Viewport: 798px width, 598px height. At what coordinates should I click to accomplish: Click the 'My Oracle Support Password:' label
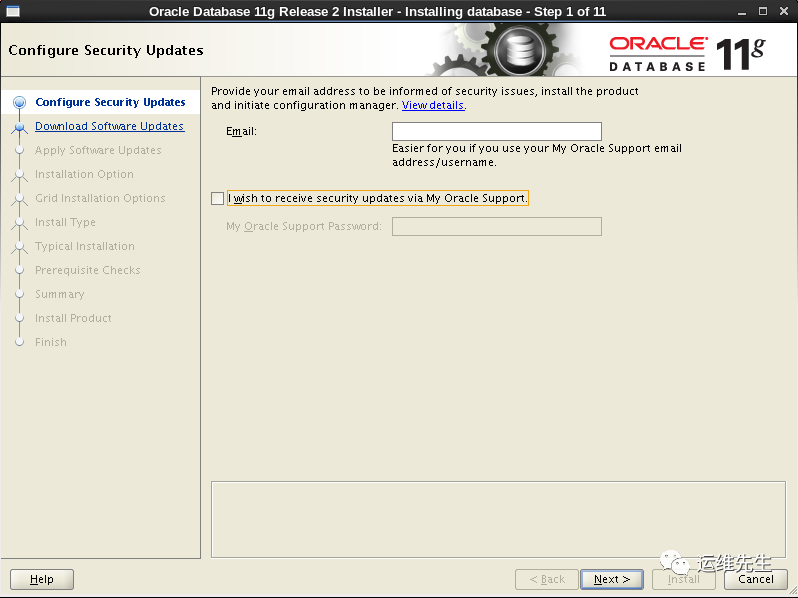pyautogui.click(x=304, y=226)
